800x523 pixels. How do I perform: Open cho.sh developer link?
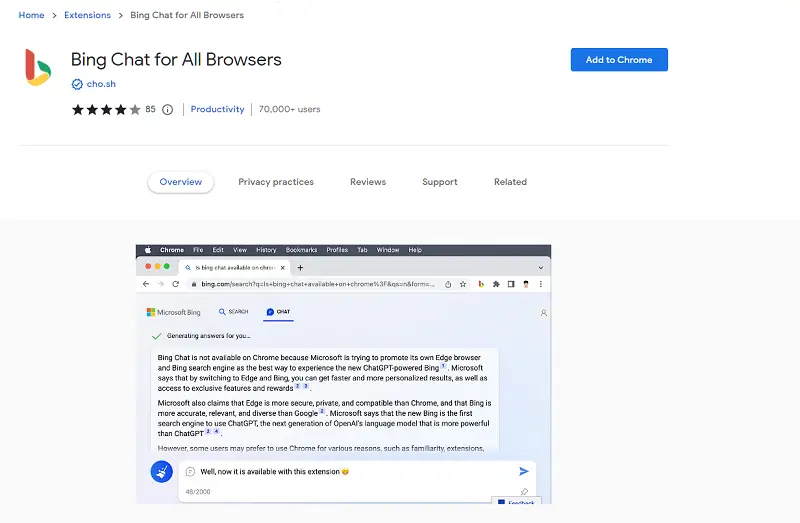pyautogui.click(x=101, y=84)
